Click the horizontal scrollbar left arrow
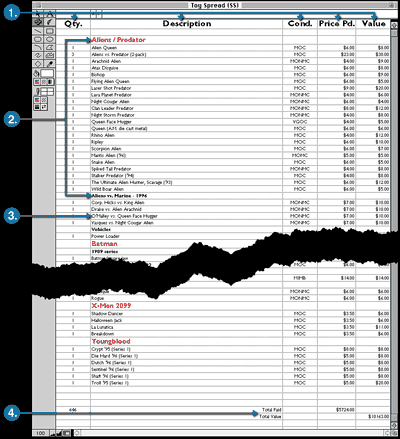The image size is (400, 439). coord(77,433)
